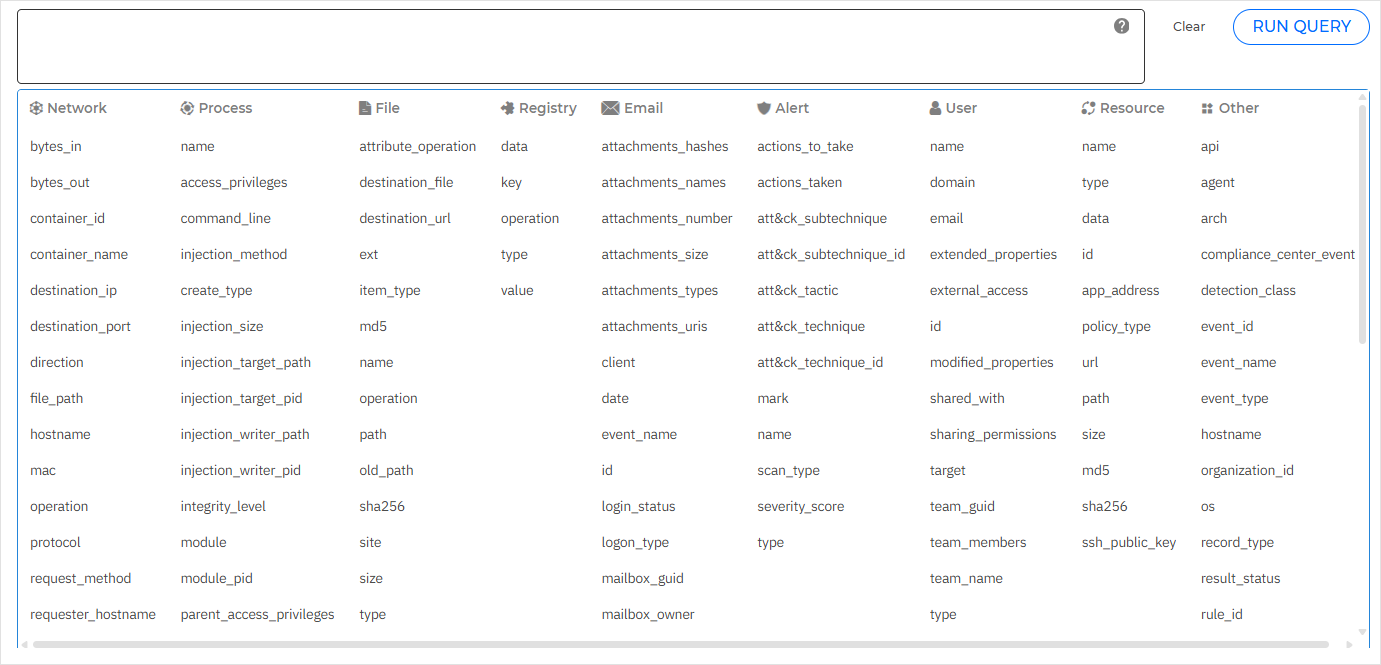Click the Network globe icon
The width and height of the screenshot is (1381, 665).
point(37,107)
